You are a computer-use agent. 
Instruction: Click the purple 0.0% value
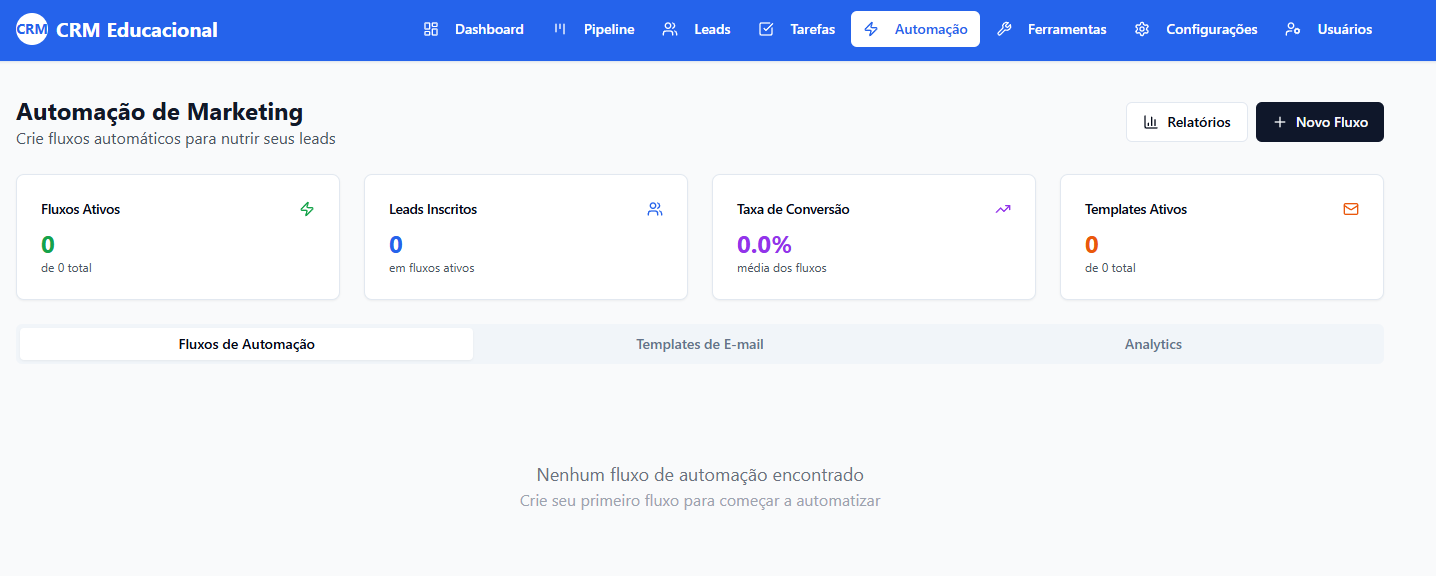[764, 245]
